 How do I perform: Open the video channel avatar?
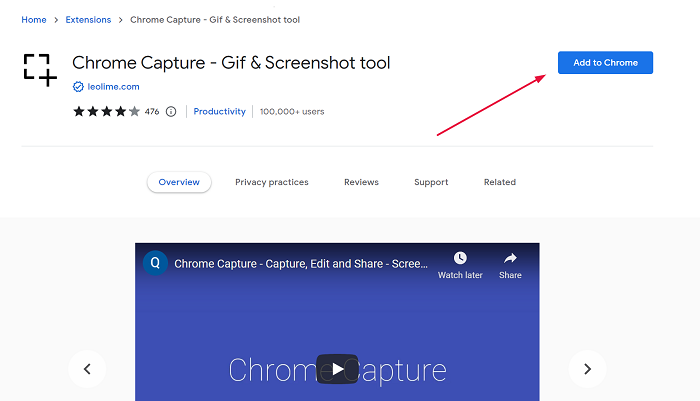pos(155,263)
